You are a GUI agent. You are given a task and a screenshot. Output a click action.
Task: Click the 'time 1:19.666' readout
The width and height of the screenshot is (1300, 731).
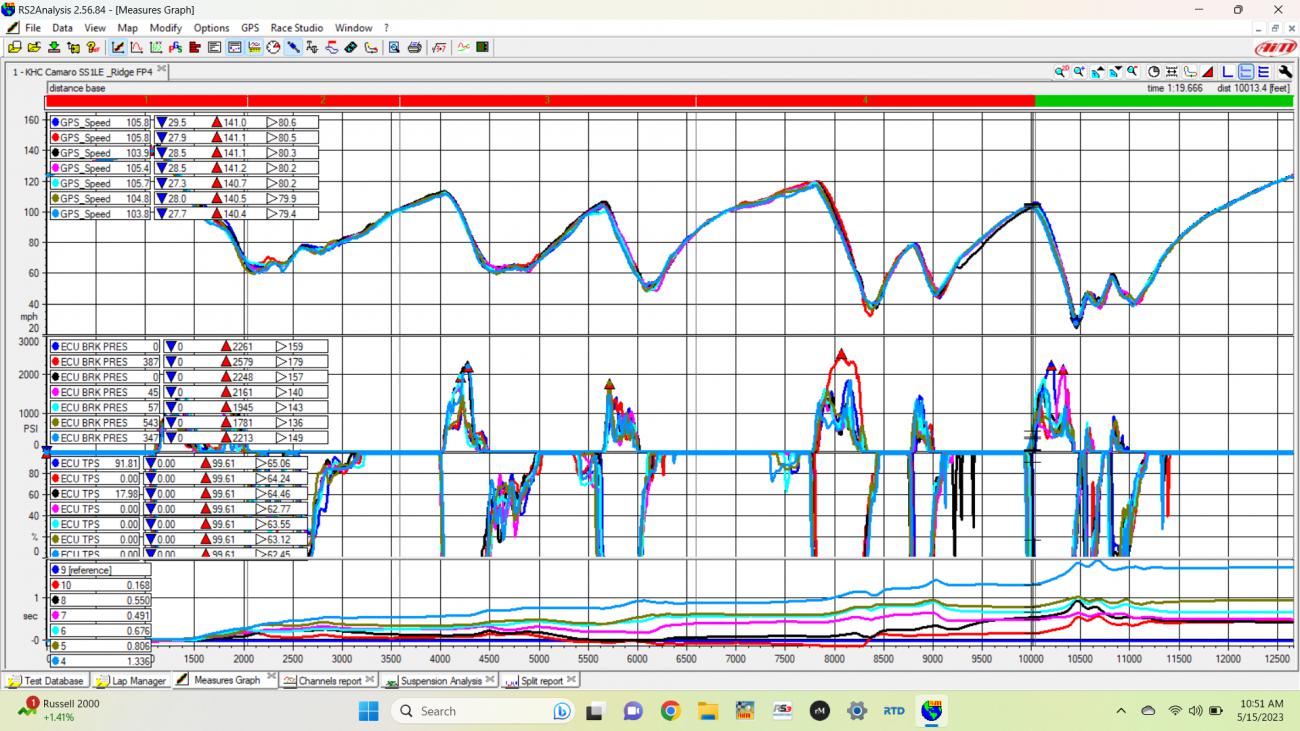1176,88
